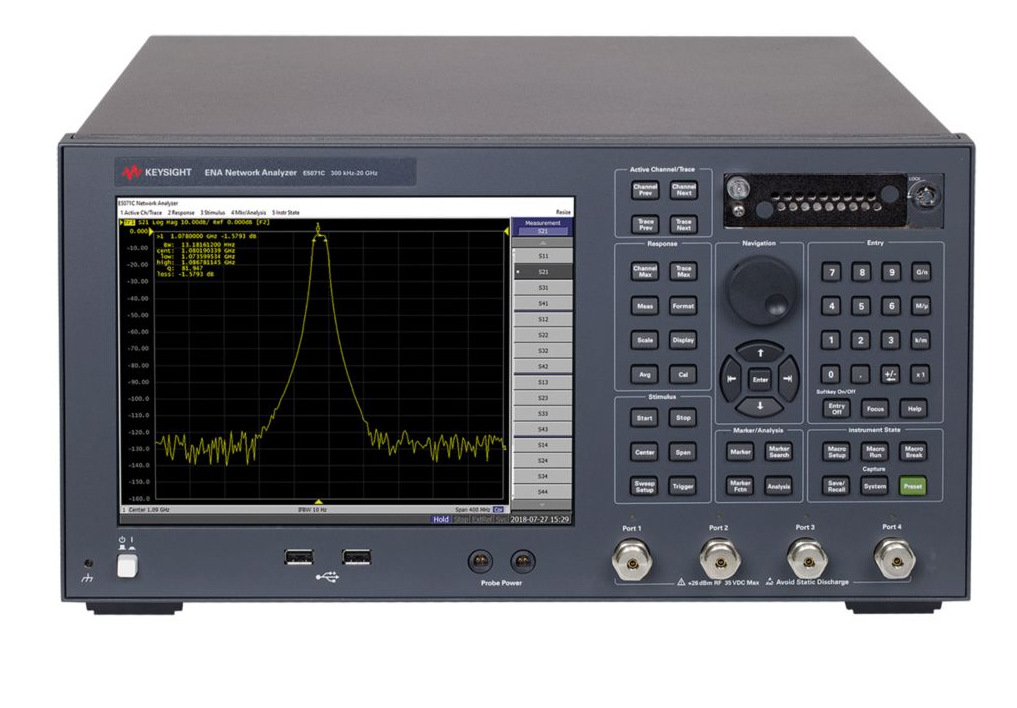Click the Trigger hardkey

pos(683,486)
